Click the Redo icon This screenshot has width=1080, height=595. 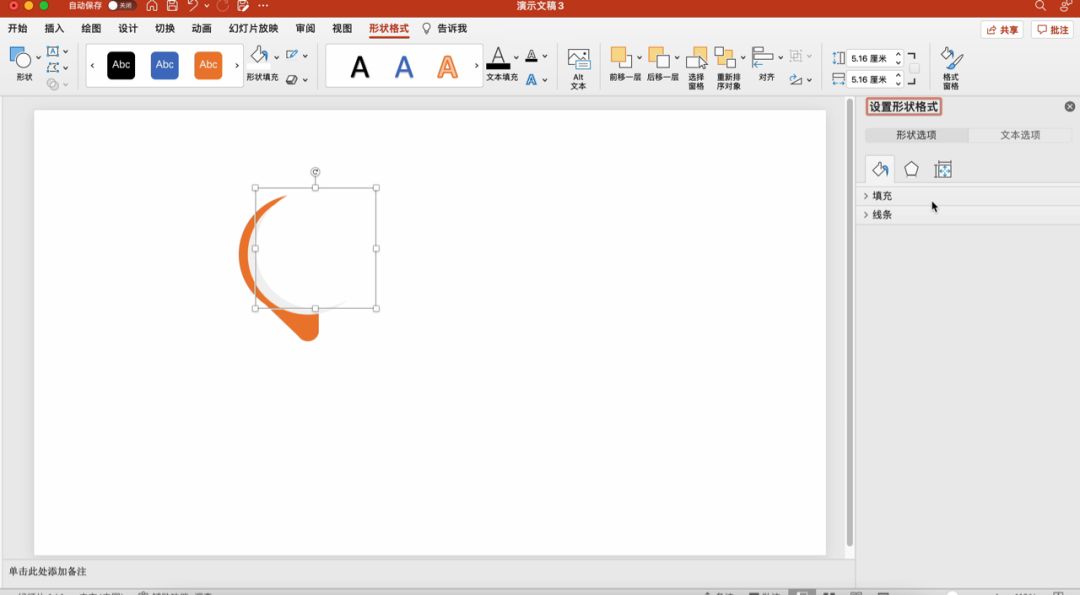point(222,6)
